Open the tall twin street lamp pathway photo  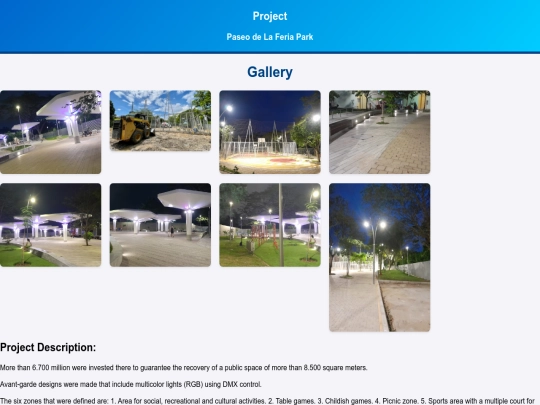point(380,257)
